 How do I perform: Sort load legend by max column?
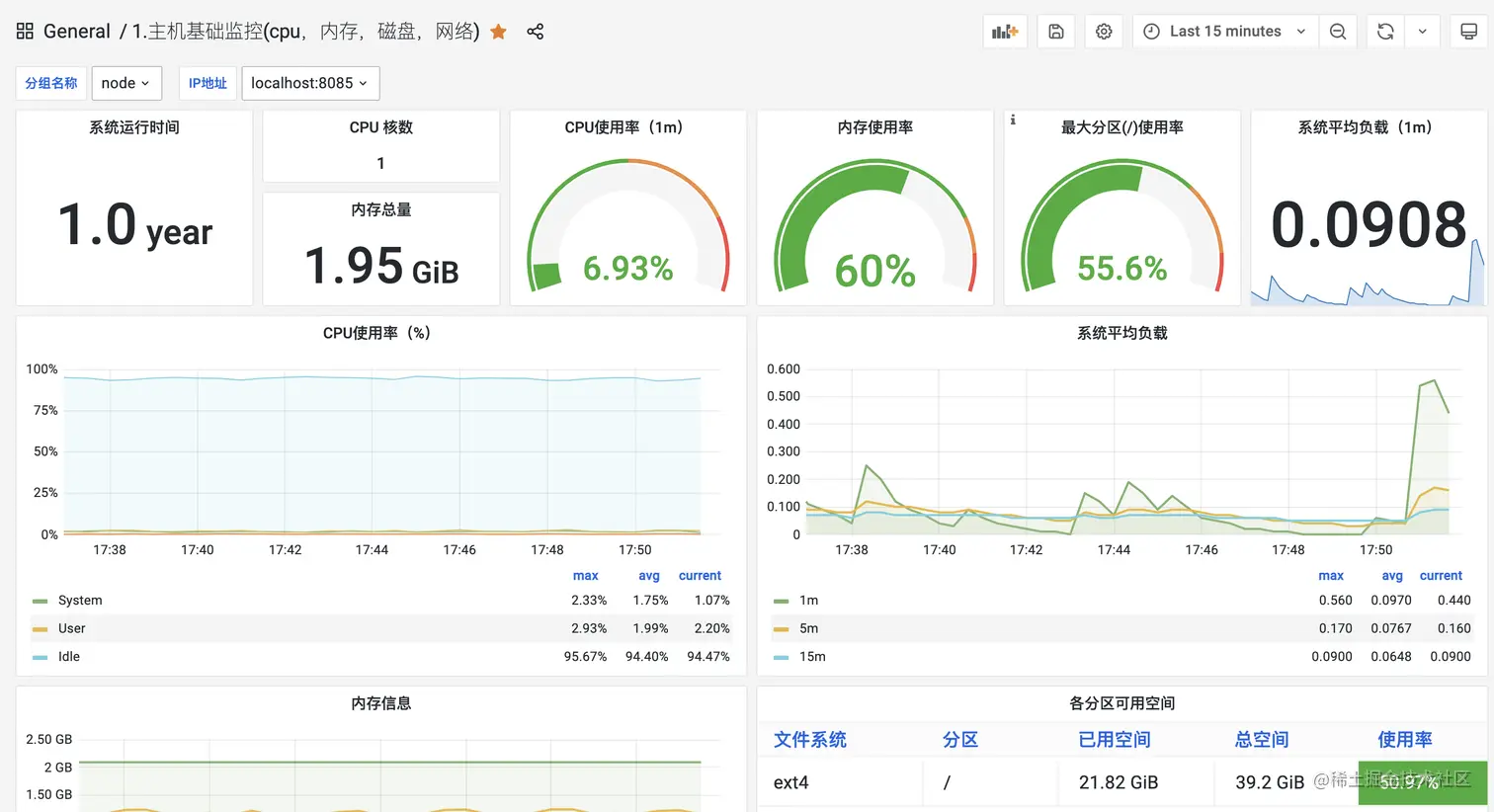pos(1331,576)
